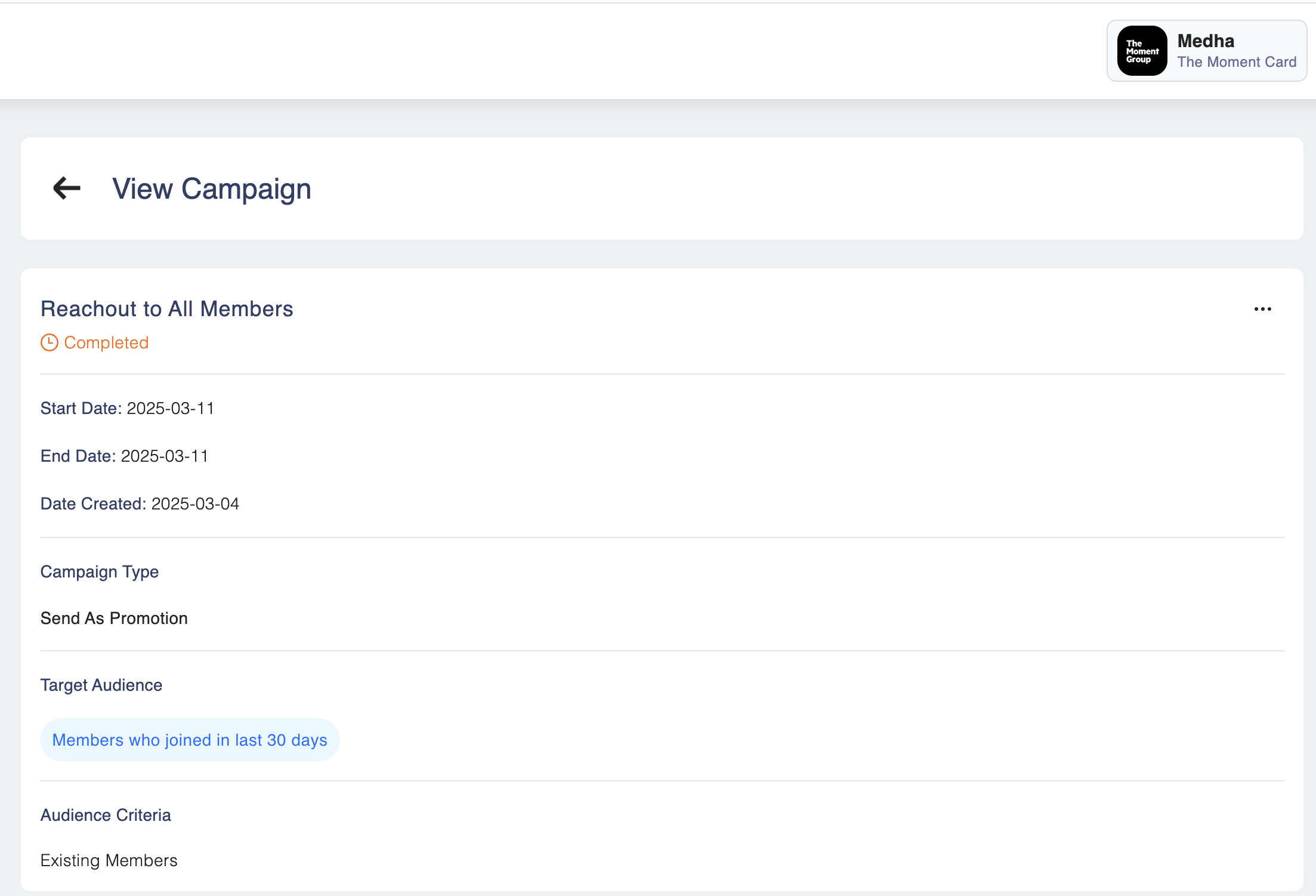Click the back arrow icon

pyautogui.click(x=67, y=189)
